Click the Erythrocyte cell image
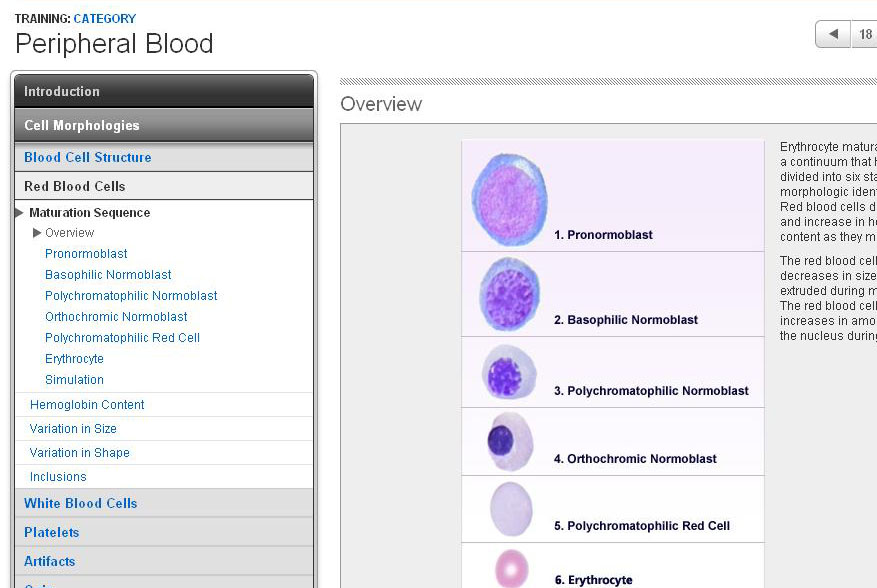This screenshot has height=588, width=877. [x=511, y=568]
